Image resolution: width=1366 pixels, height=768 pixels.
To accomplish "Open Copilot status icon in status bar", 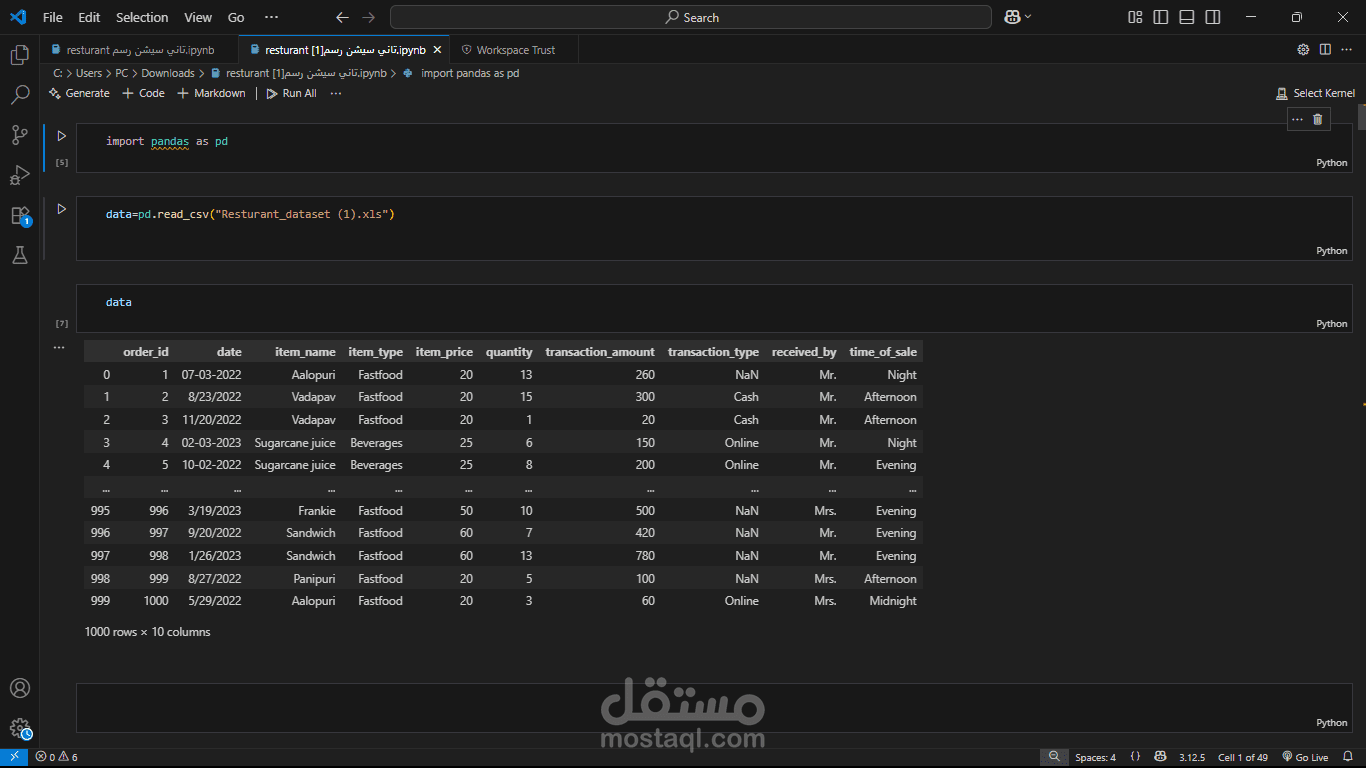I will coord(1160,757).
